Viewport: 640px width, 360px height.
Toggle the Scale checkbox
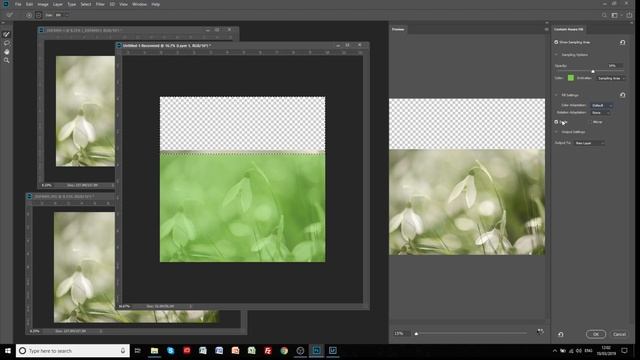tap(556, 122)
